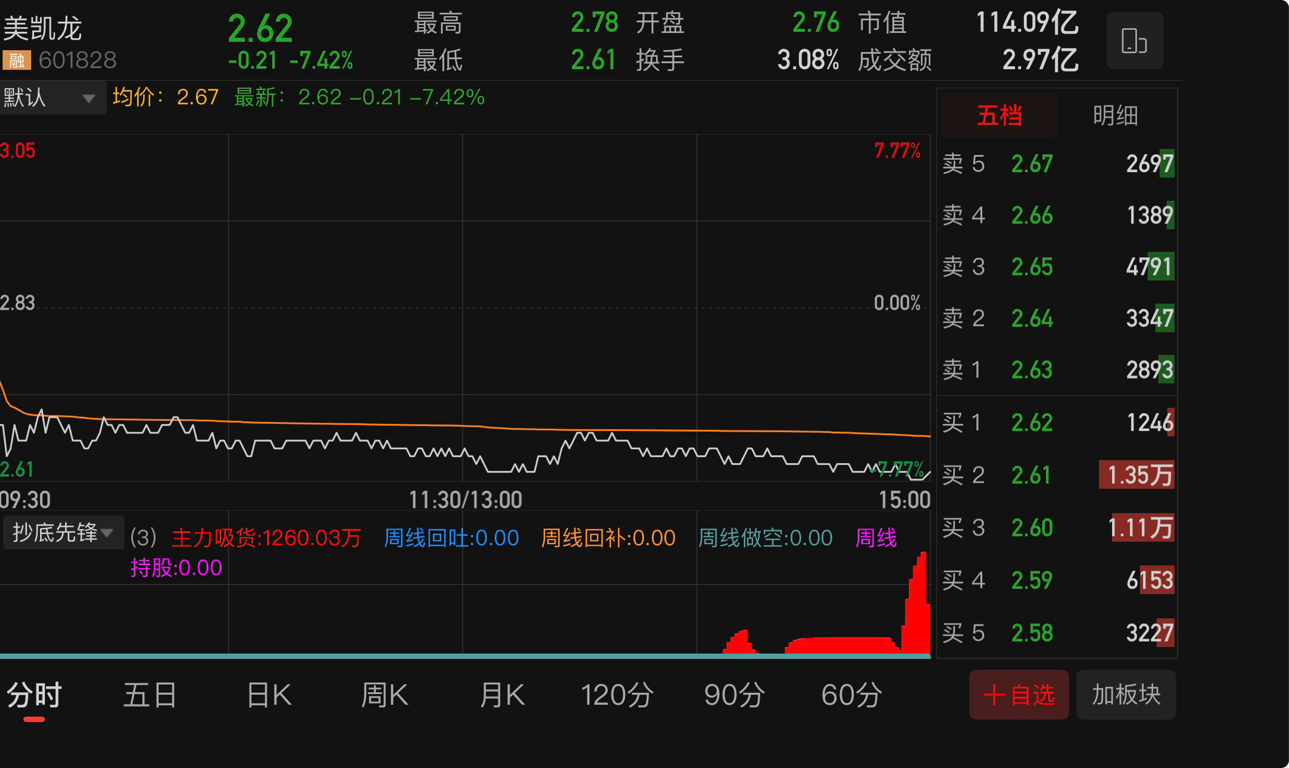
Task: Click the device switch icon at top right
Action: (x=1135, y=41)
